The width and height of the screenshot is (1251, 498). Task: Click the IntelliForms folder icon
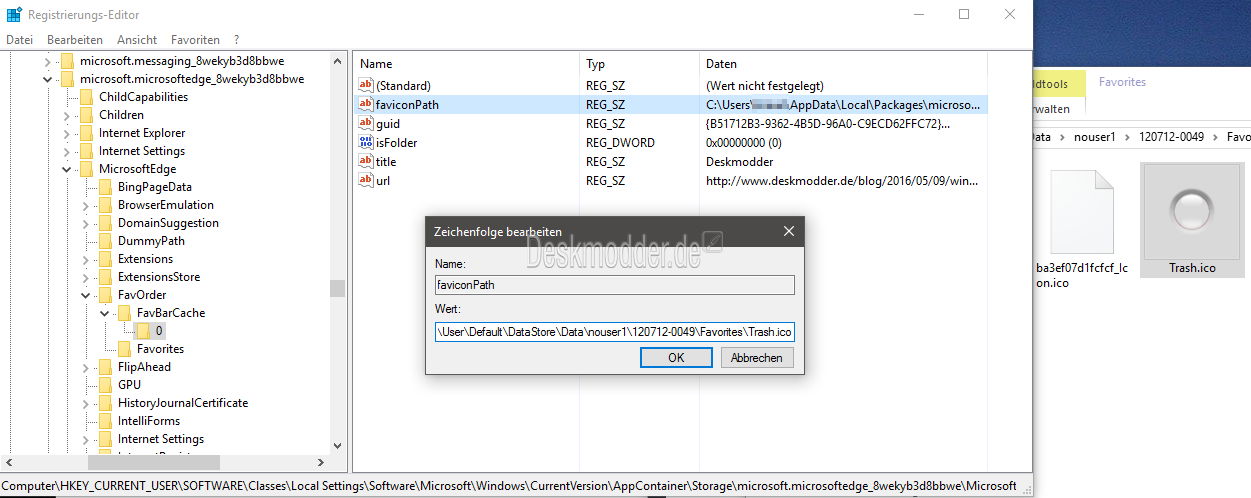point(105,421)
